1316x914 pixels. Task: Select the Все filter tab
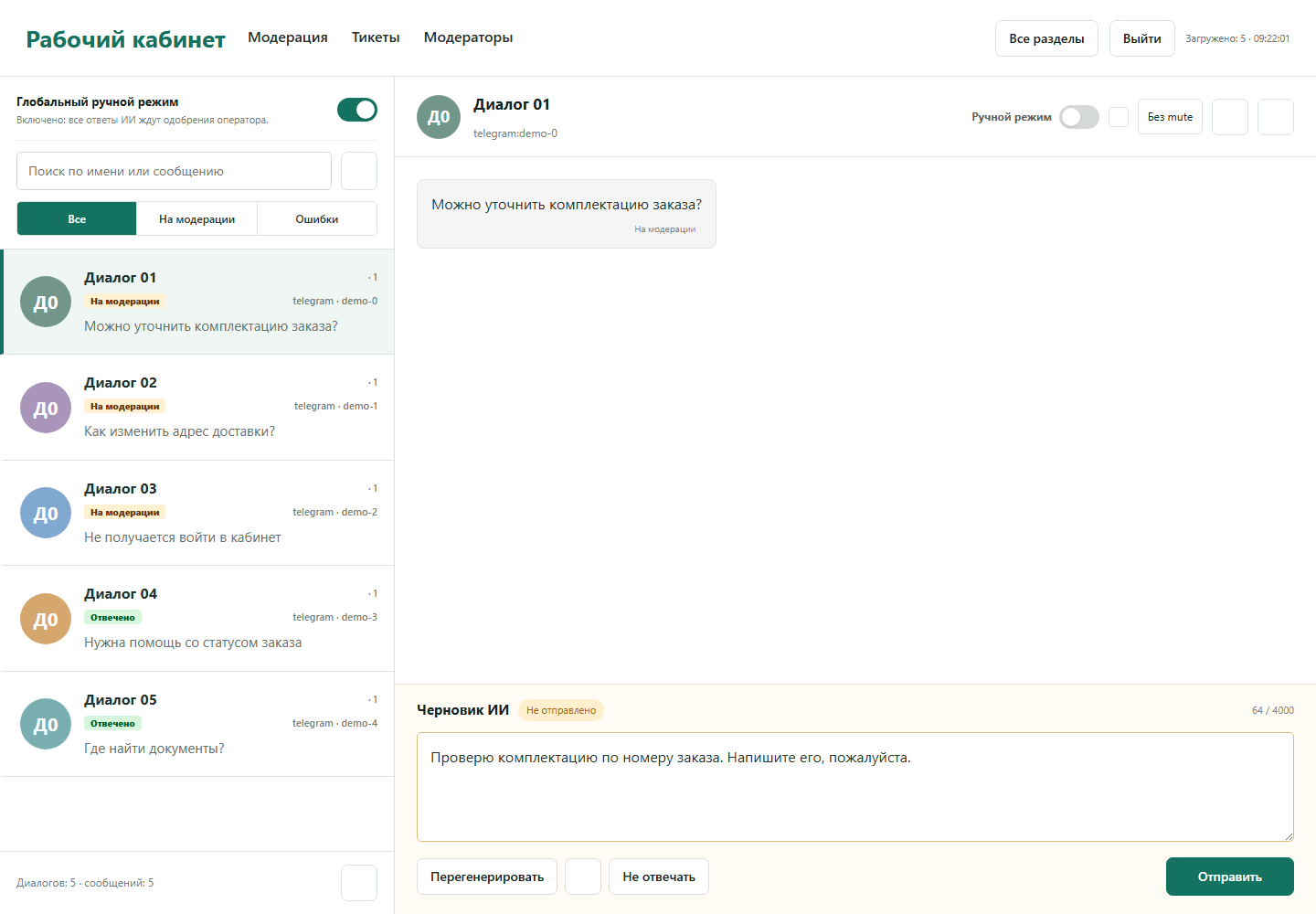pos(77,218)
